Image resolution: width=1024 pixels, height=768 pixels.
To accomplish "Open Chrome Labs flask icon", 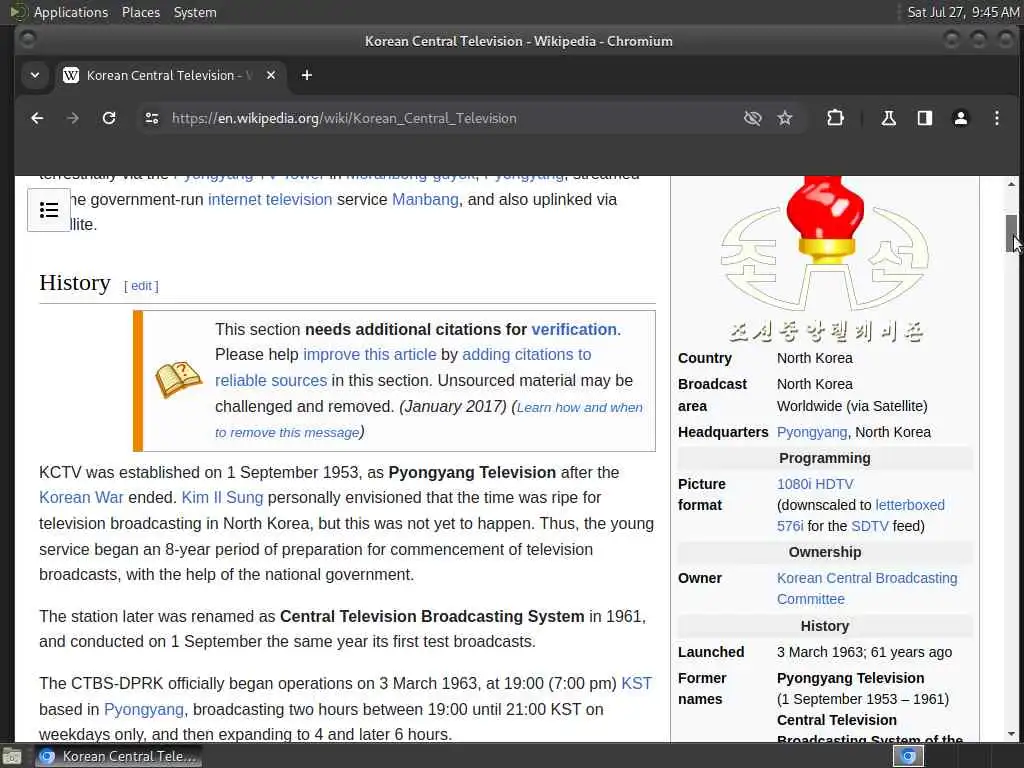I will pos(889,118).
